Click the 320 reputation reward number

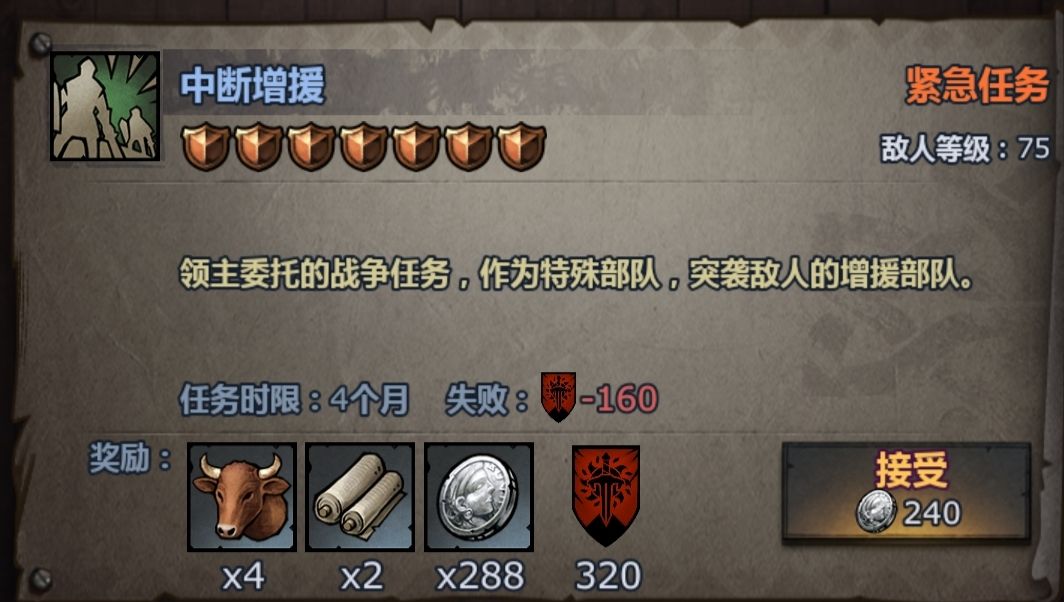608,576
